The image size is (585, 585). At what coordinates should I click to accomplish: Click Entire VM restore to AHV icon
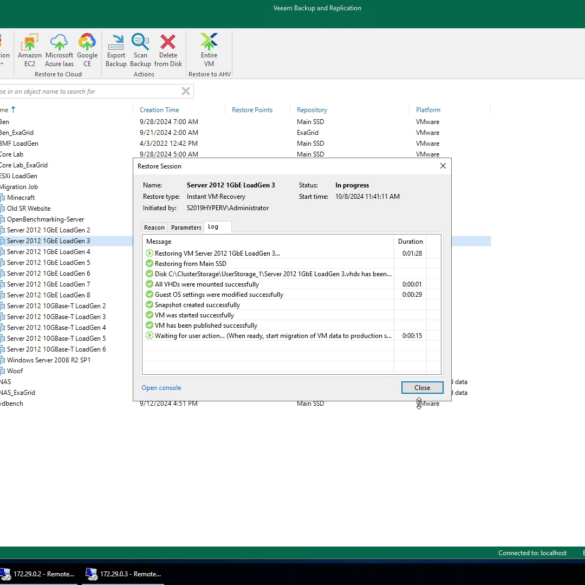tap(209, 50)
